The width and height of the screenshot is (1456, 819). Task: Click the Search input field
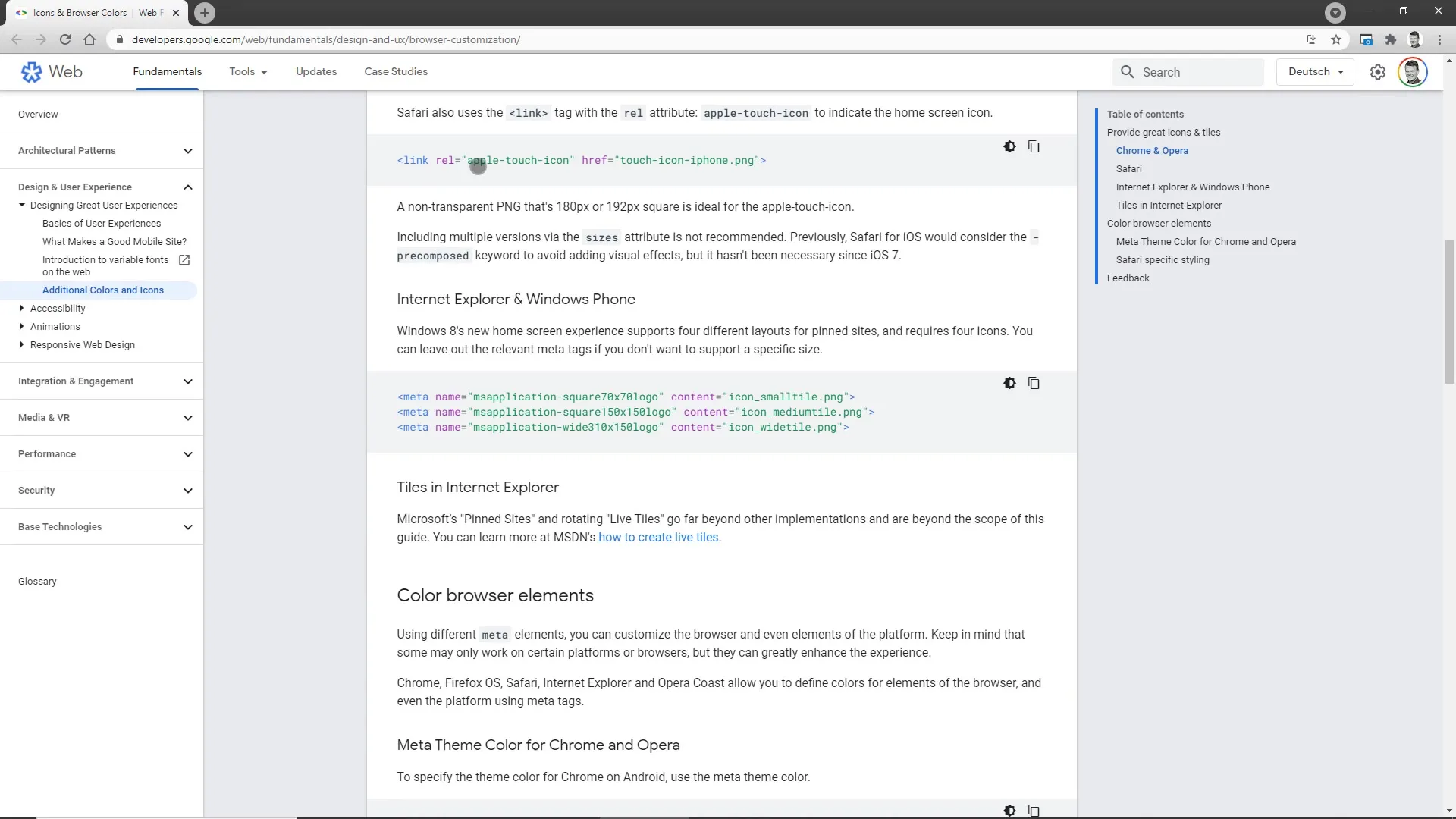pos(1198,72)
